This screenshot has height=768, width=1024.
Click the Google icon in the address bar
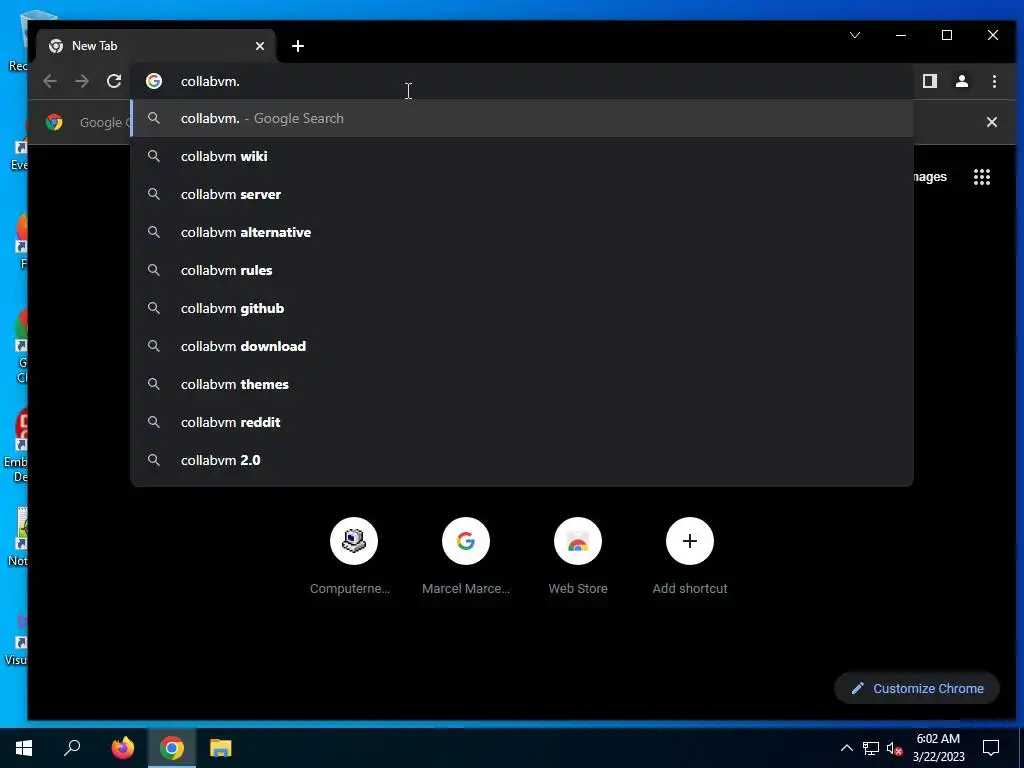(x=154, y=81)
